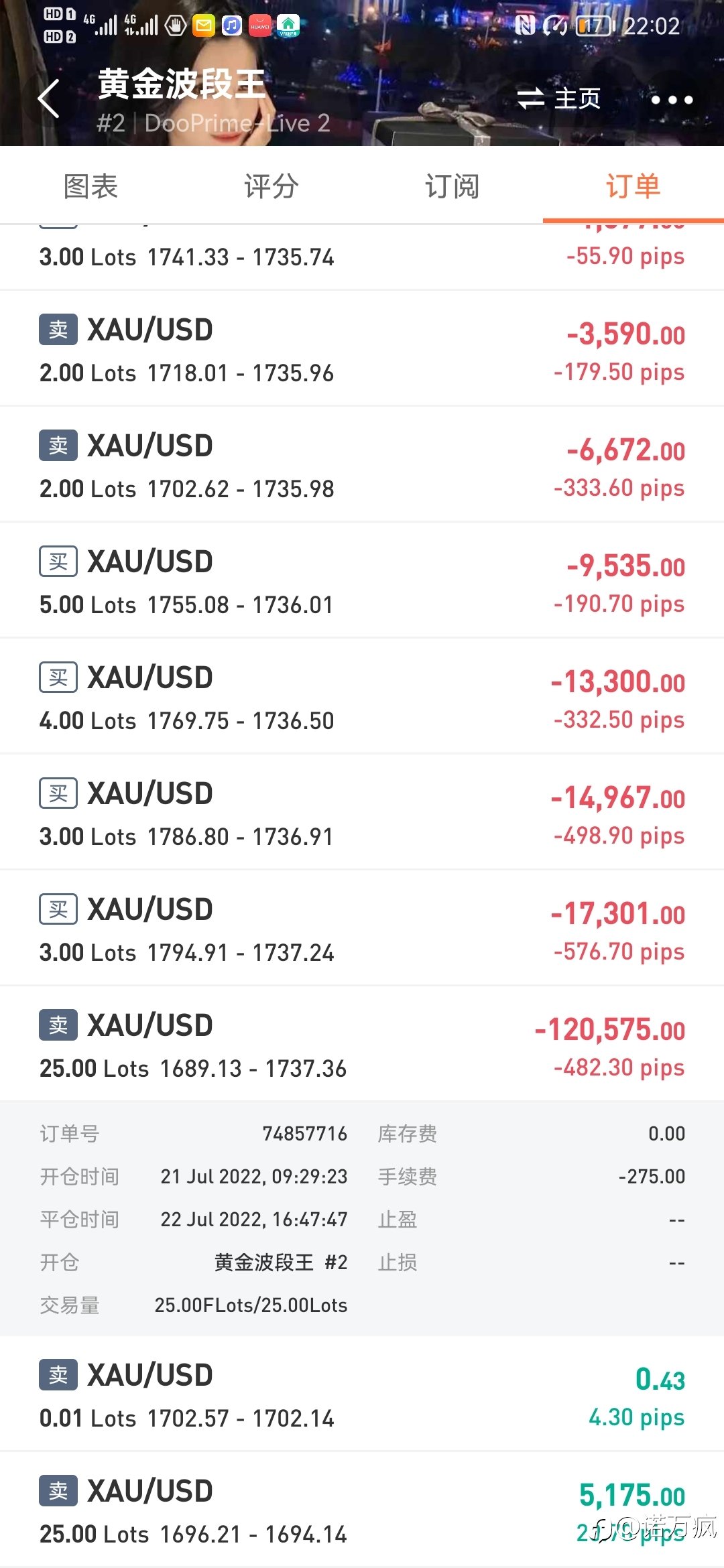Tap the swap arrows icon beside 主页
Screen dimensions: 724x1568
click(x=530, y=99)
